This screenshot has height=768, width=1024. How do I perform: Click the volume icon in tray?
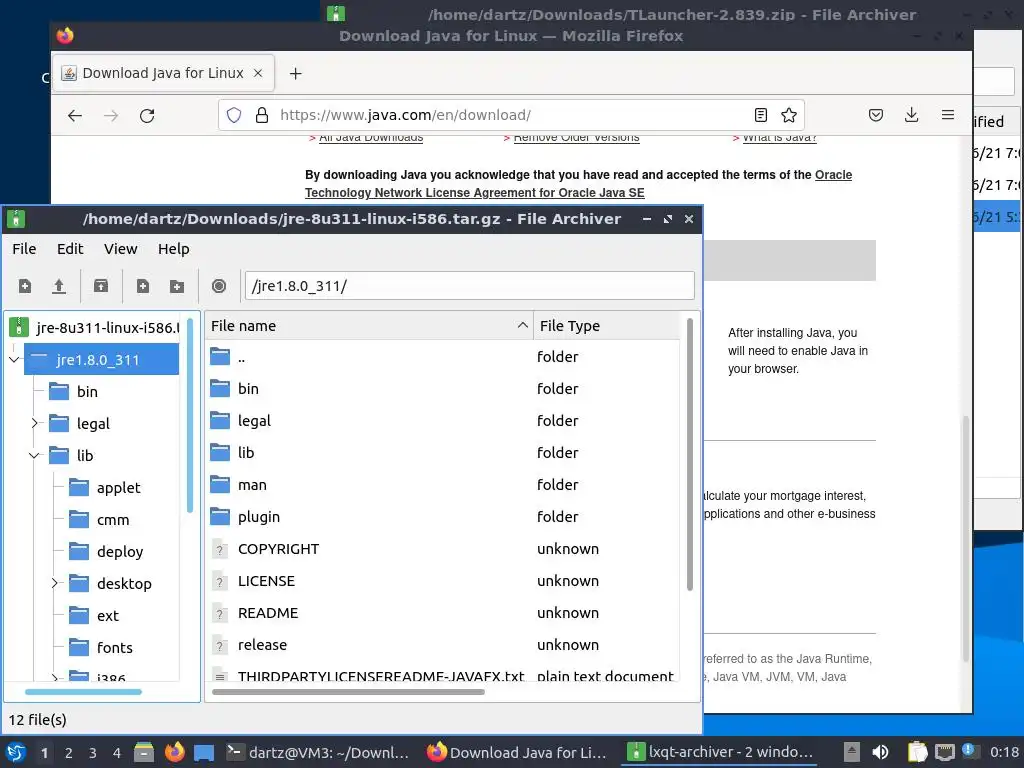pos(880,752)
